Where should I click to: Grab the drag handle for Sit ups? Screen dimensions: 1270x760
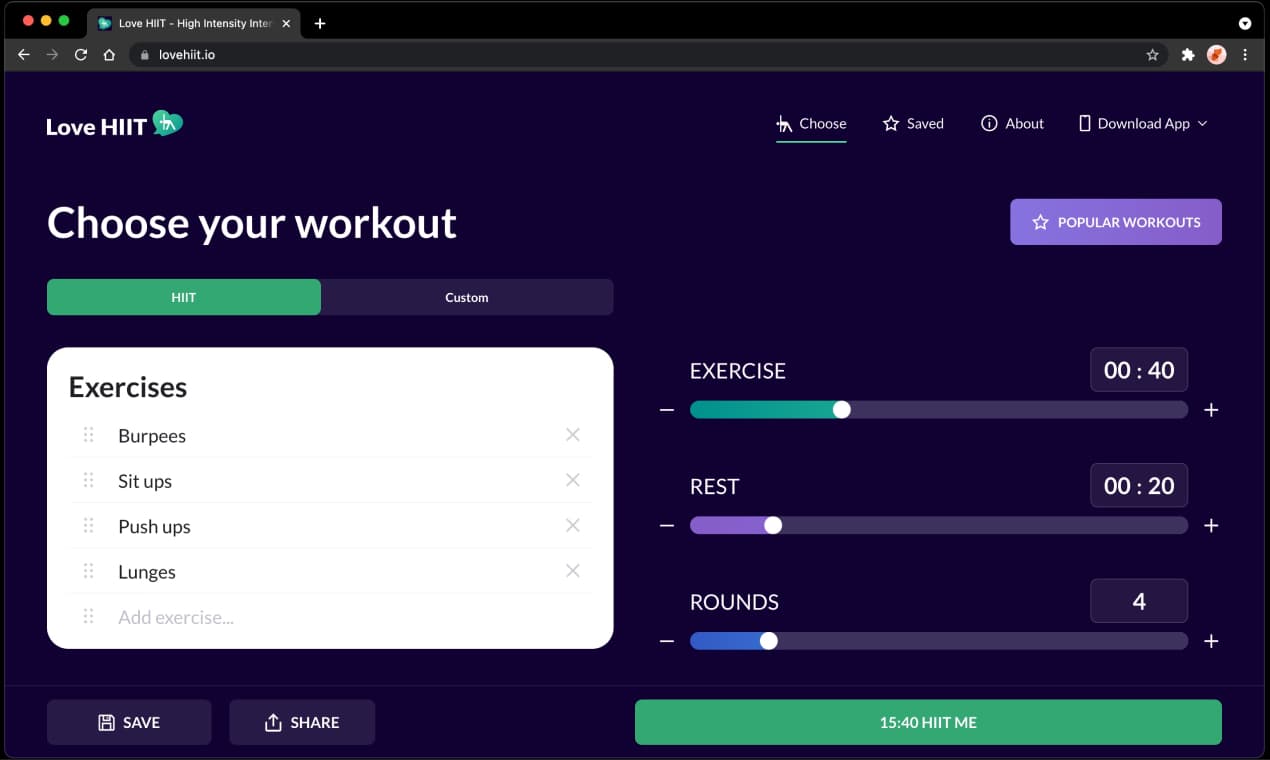coord(88,480)
